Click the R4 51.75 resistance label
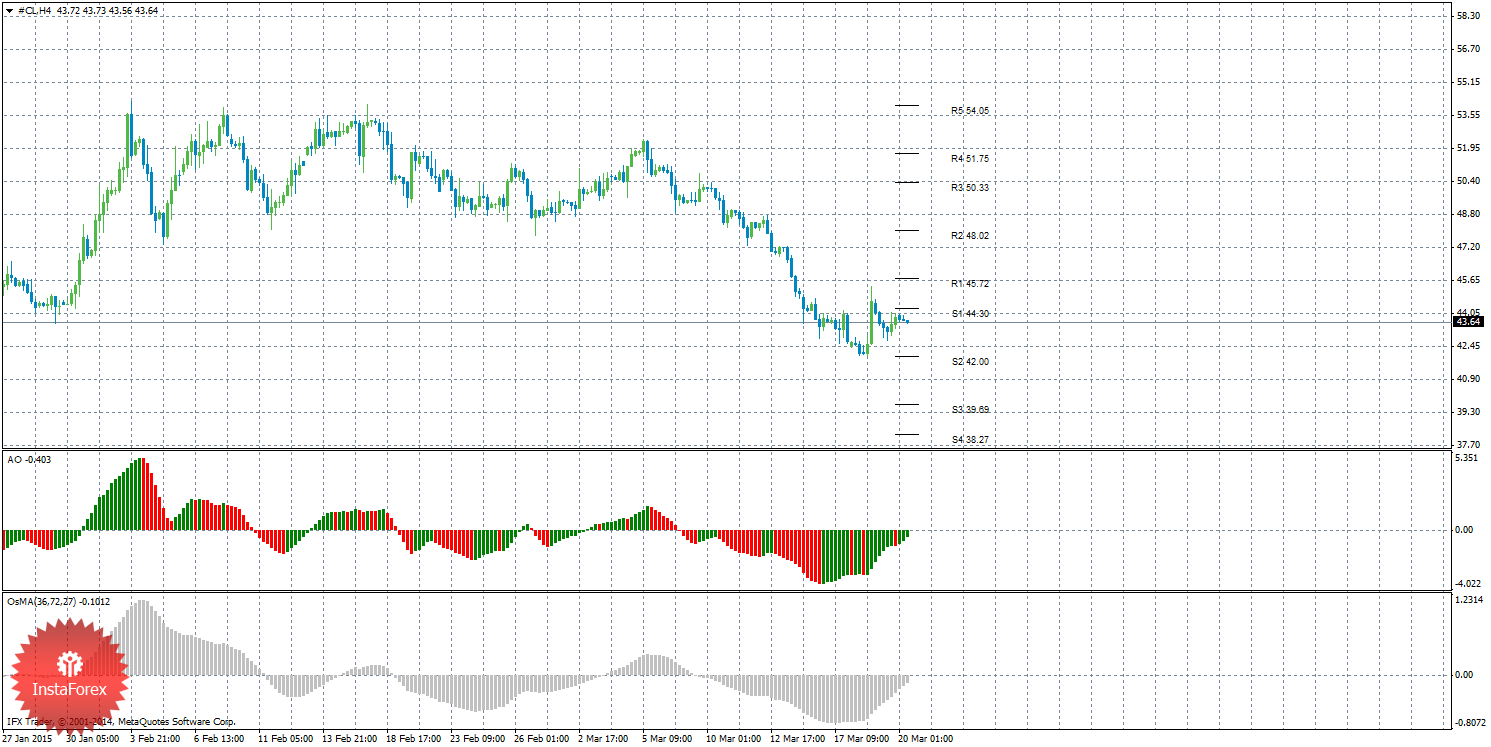Screen dimensions: 1491x747 coord(969,159)
